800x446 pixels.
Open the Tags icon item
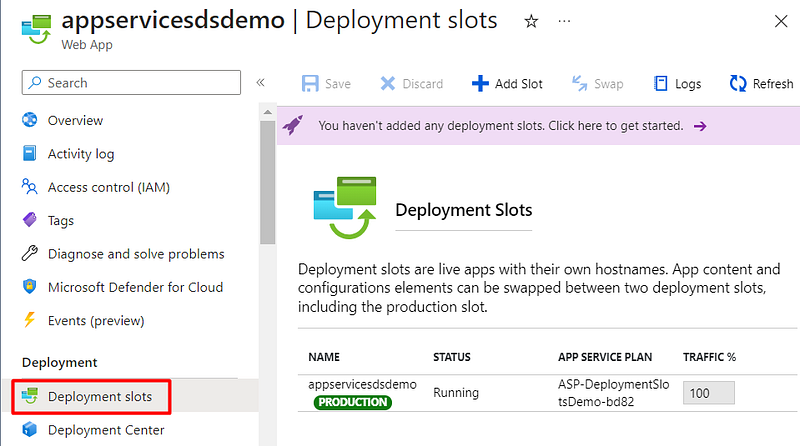[x=29, y=220]
